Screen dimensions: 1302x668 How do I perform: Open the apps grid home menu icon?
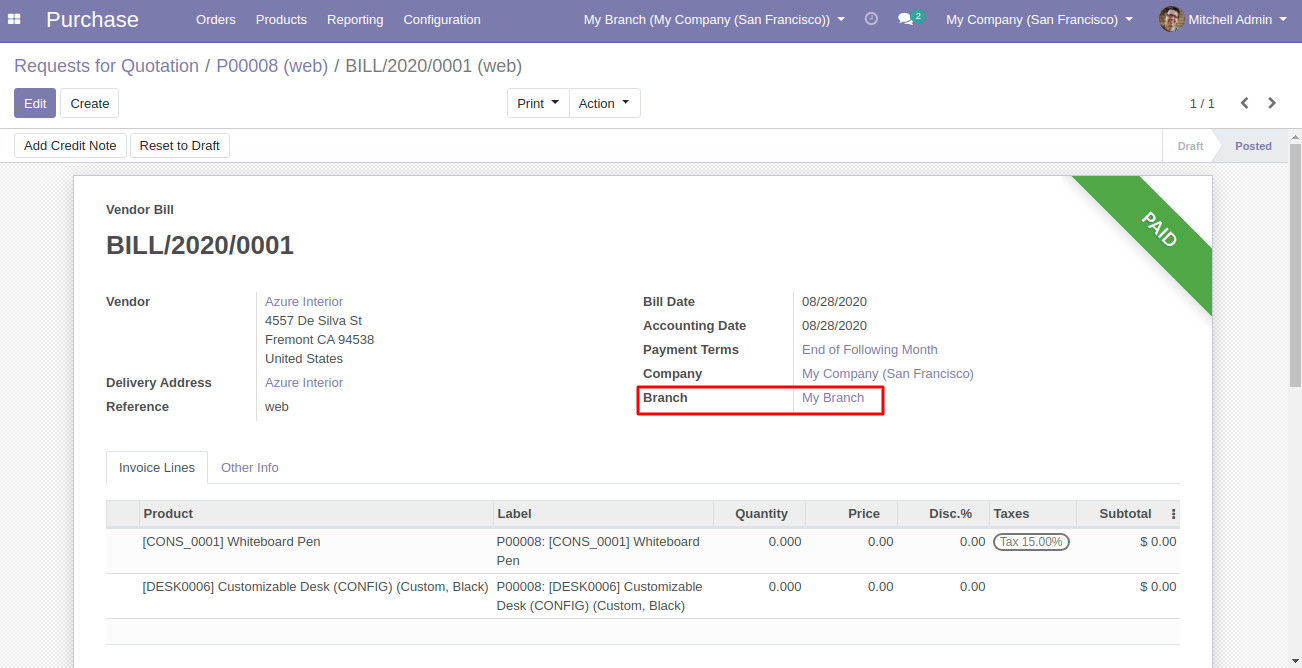pyautogui.click(x=14, y=19)
